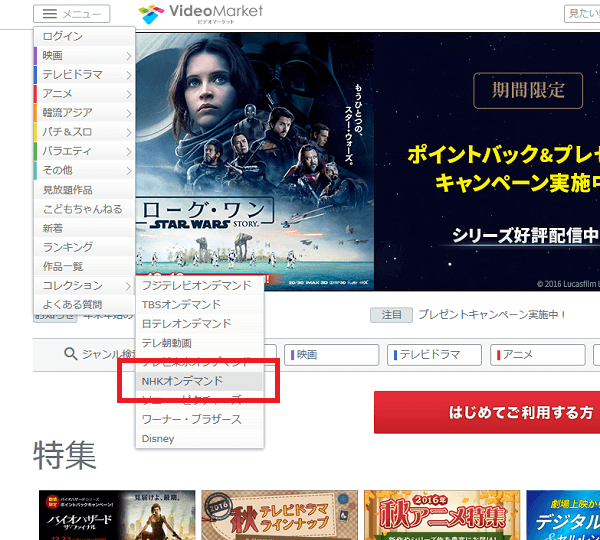Open the パチ&スロ menu category

[85, 132]
